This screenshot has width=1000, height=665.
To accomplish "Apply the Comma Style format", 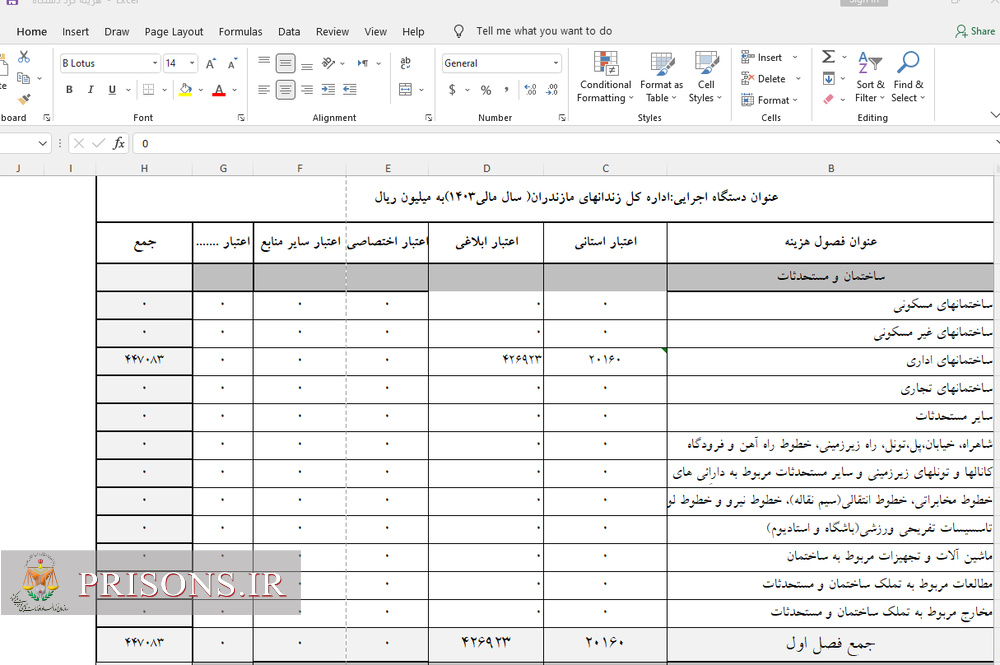I will coord(506,90).
